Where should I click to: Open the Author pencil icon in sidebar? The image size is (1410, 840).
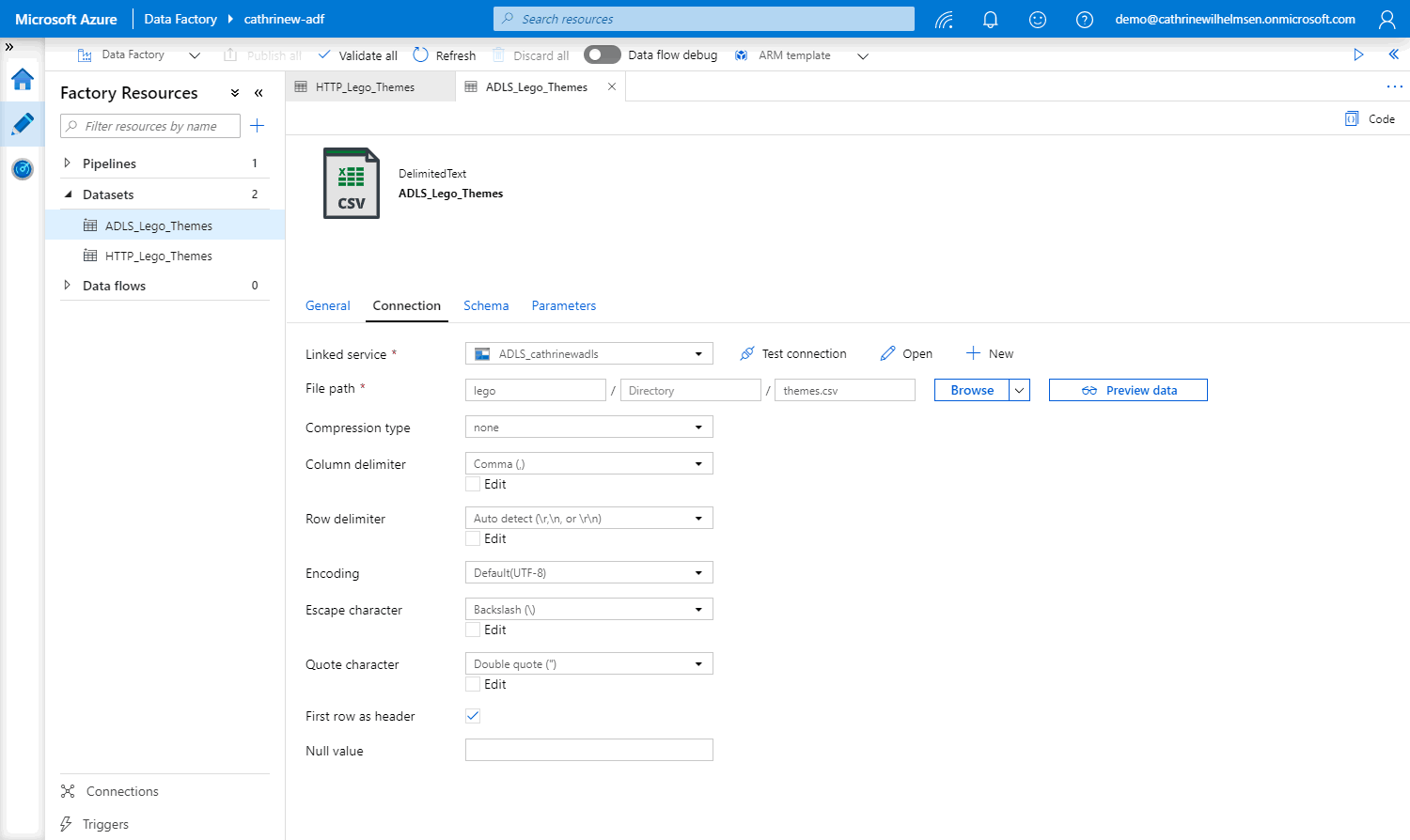23,124
